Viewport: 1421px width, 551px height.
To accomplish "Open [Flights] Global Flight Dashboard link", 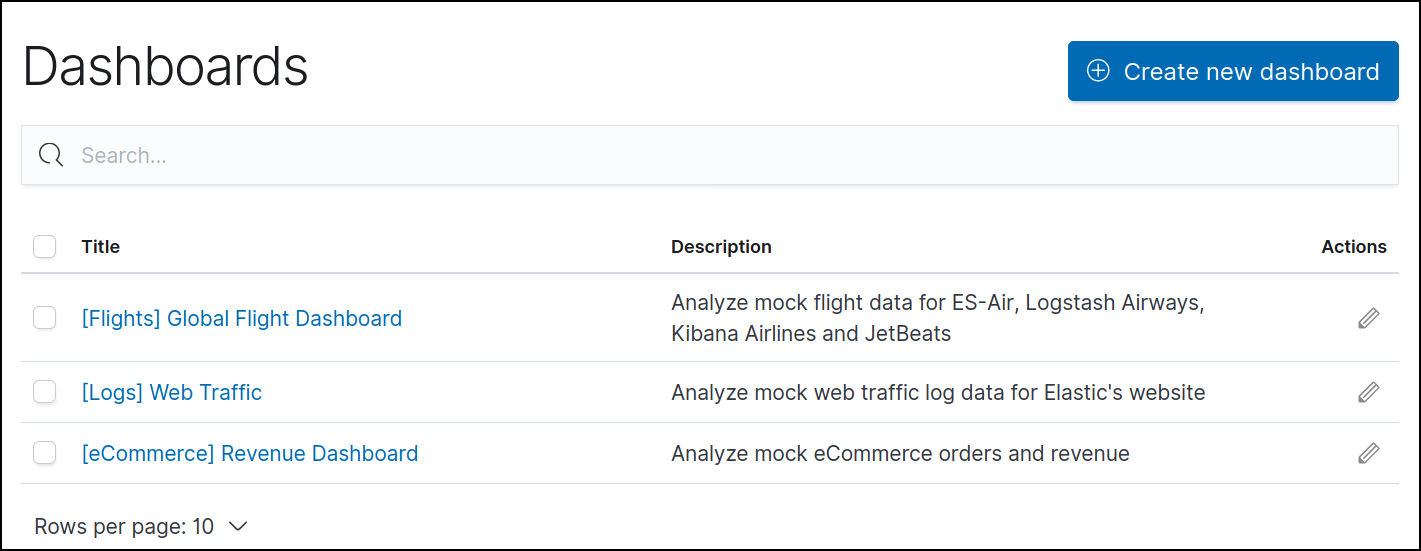I will [241, 318].
